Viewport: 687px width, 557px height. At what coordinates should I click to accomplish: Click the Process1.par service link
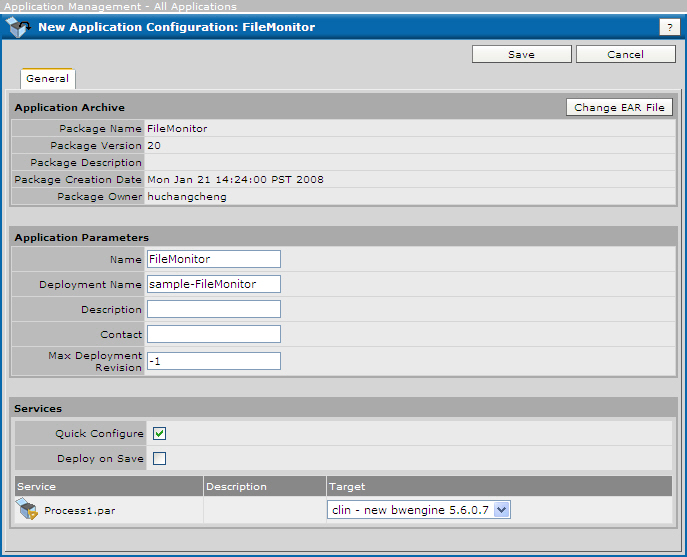[80, 511]
